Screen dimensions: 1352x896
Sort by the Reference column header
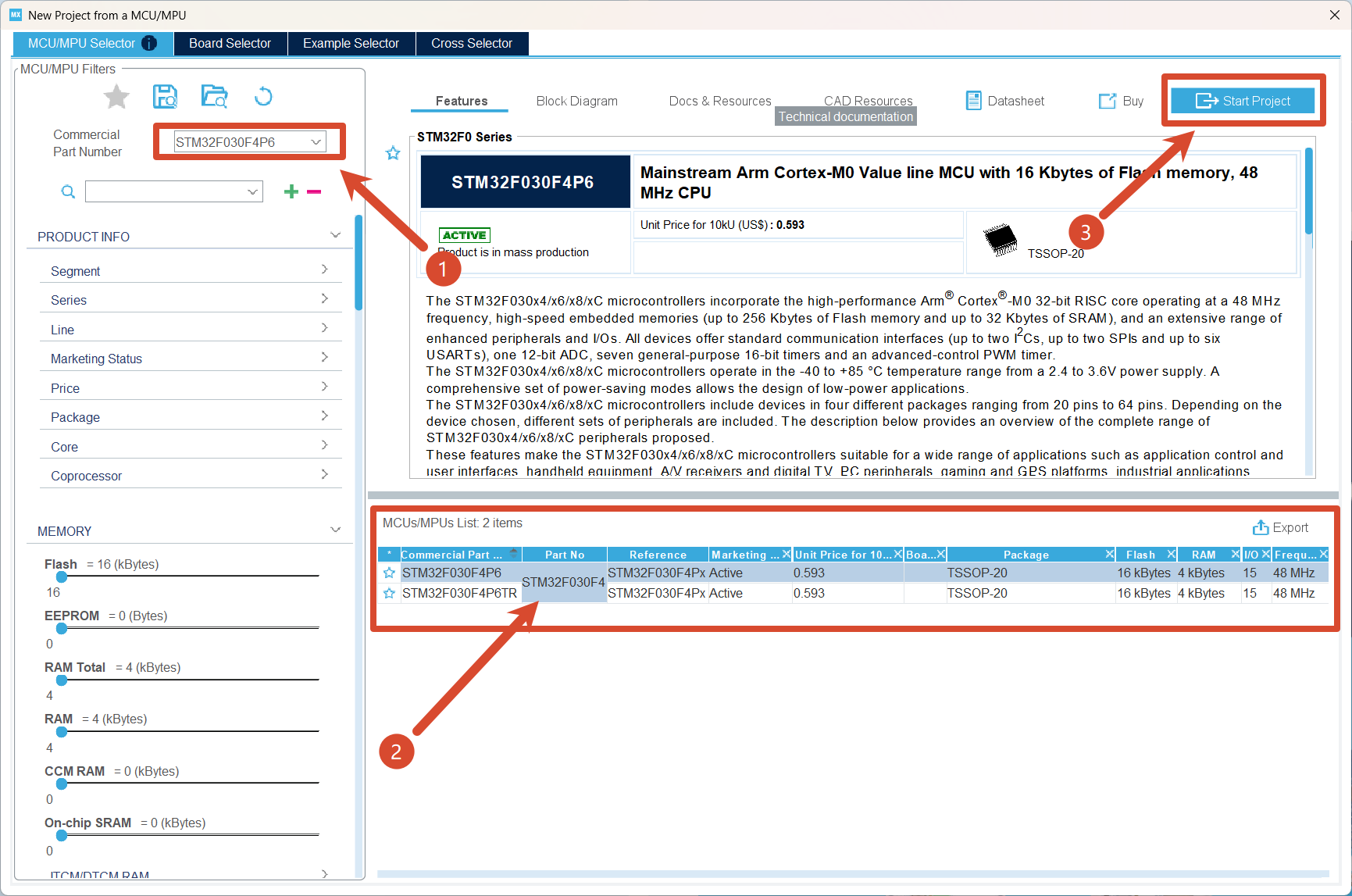pyautogui.click(x=658, y=555)
